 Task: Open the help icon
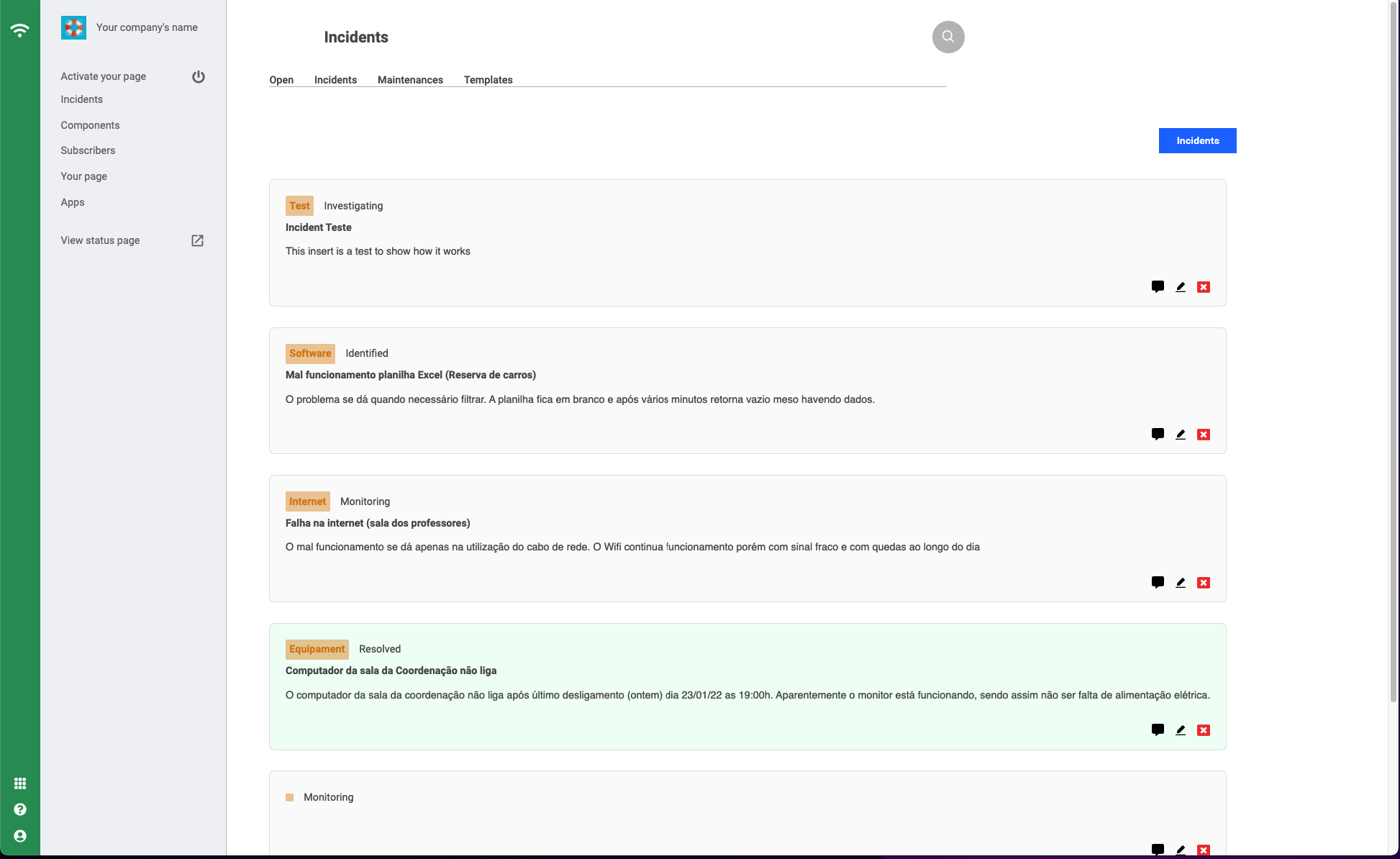(x=20, y=809)
